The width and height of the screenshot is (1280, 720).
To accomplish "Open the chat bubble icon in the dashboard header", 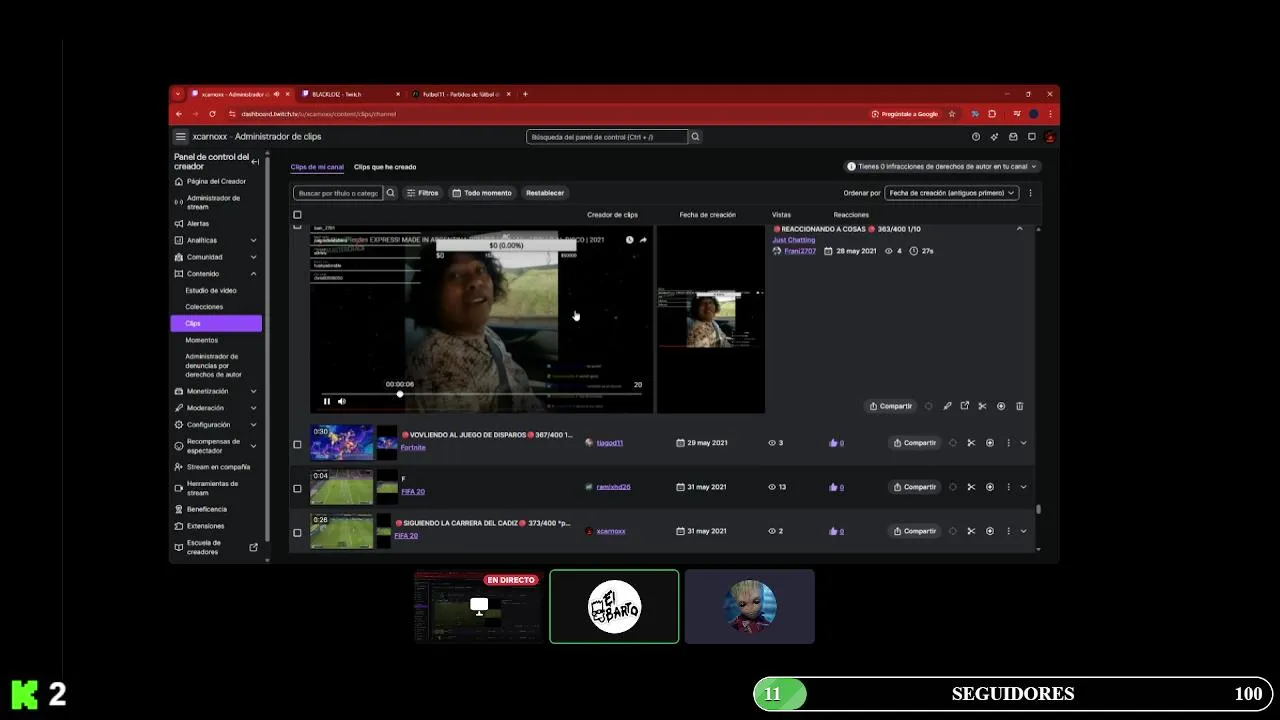I will [1031, 137].
